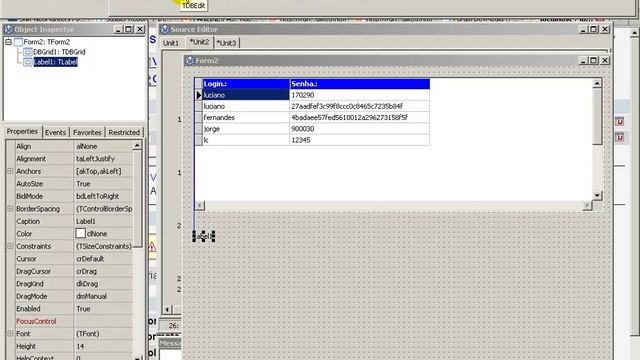
Task: Click Source Editor horizontal scroll left arrow
Action: (x=167, y=309)
